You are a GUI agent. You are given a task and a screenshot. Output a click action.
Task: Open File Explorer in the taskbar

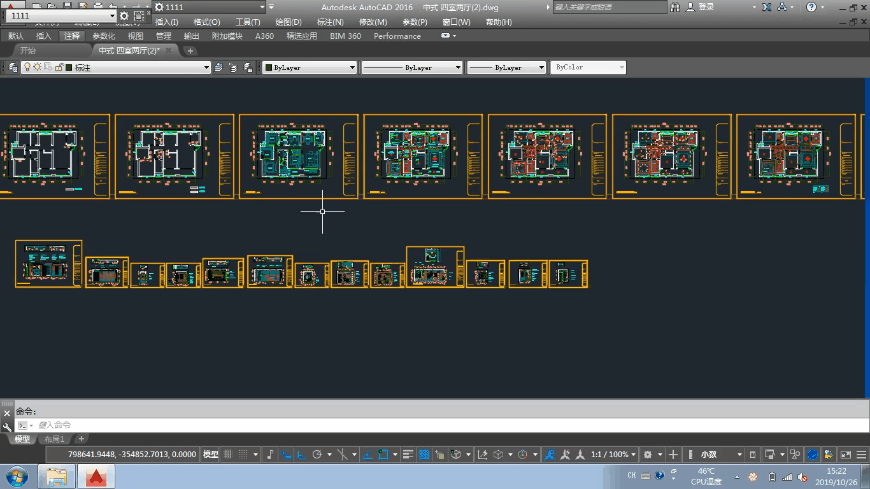(x=57, y=477)
